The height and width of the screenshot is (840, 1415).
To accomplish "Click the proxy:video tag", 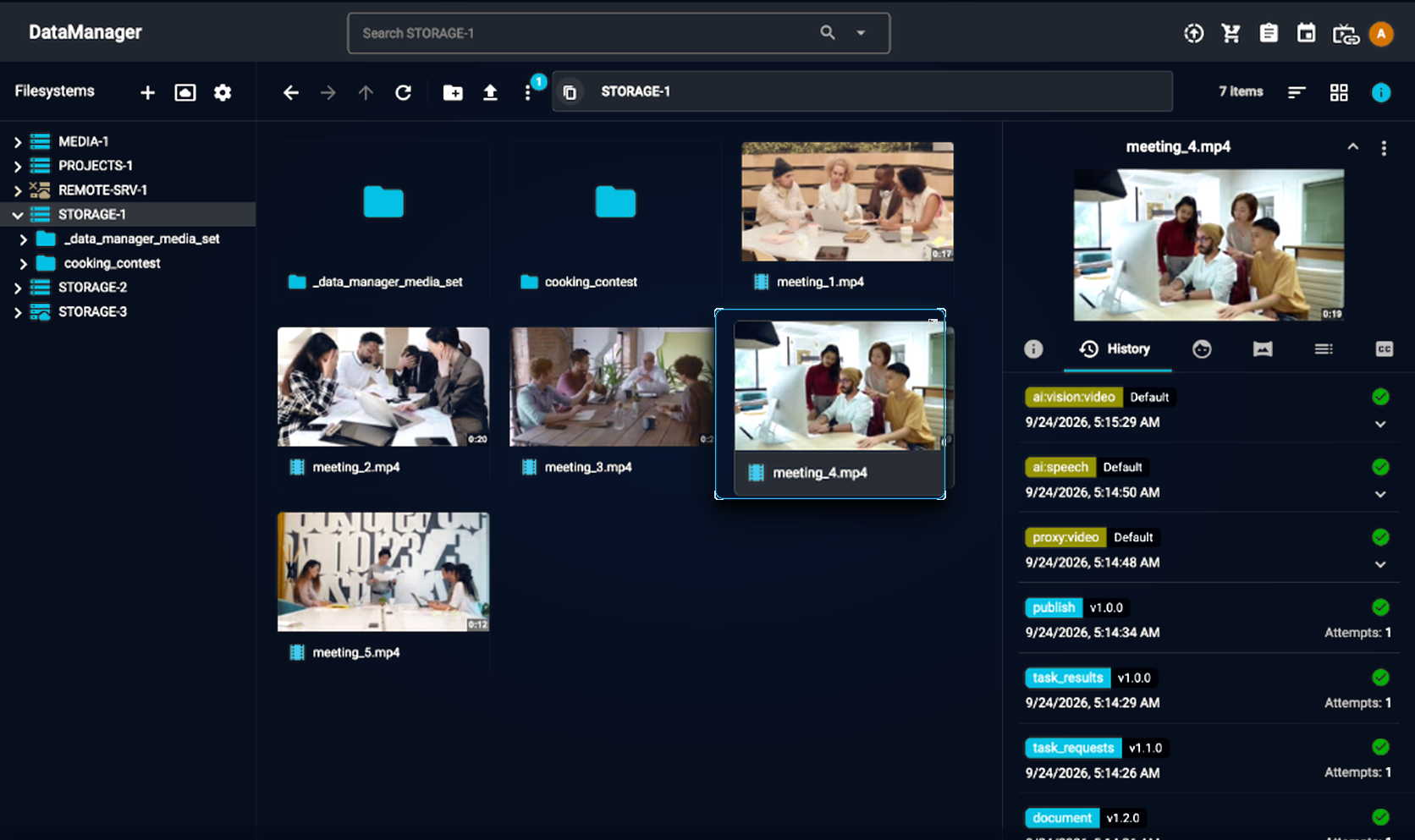I will 1065,537.
